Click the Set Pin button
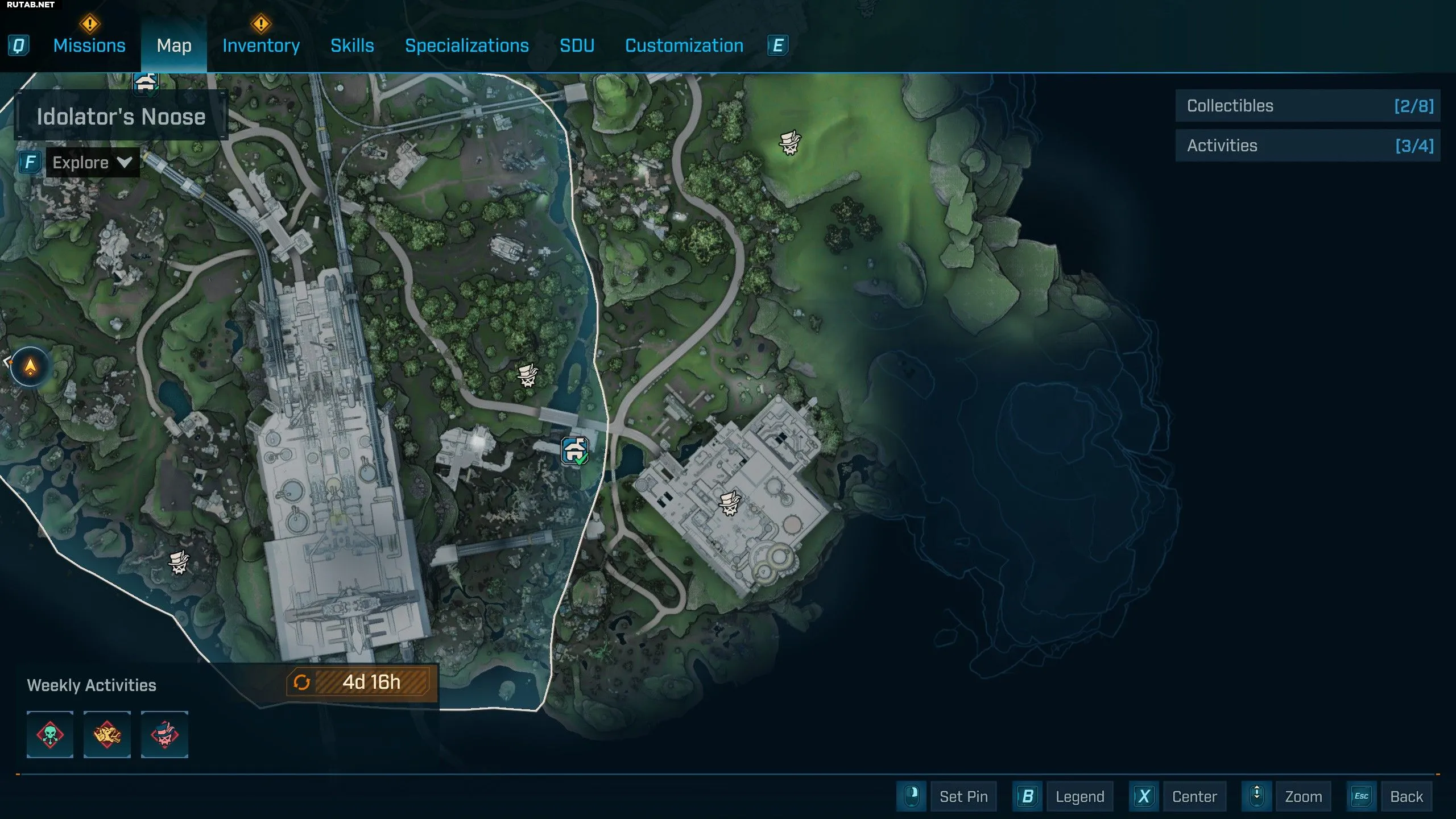 pyautogui.click(x=963, y=796)
